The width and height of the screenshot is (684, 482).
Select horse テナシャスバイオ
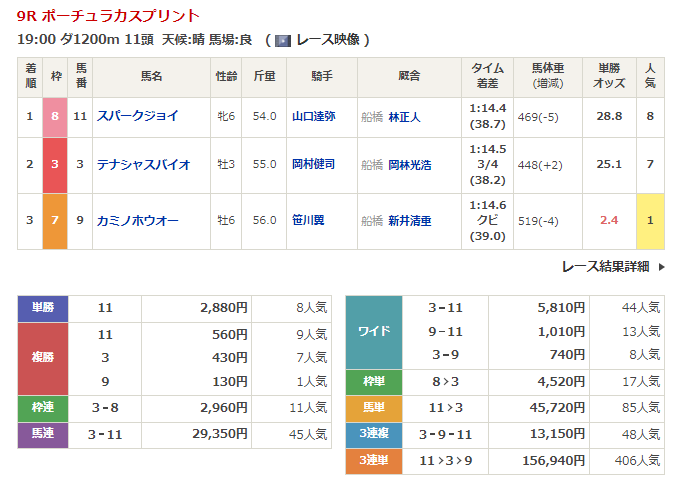tap(144, 164)
